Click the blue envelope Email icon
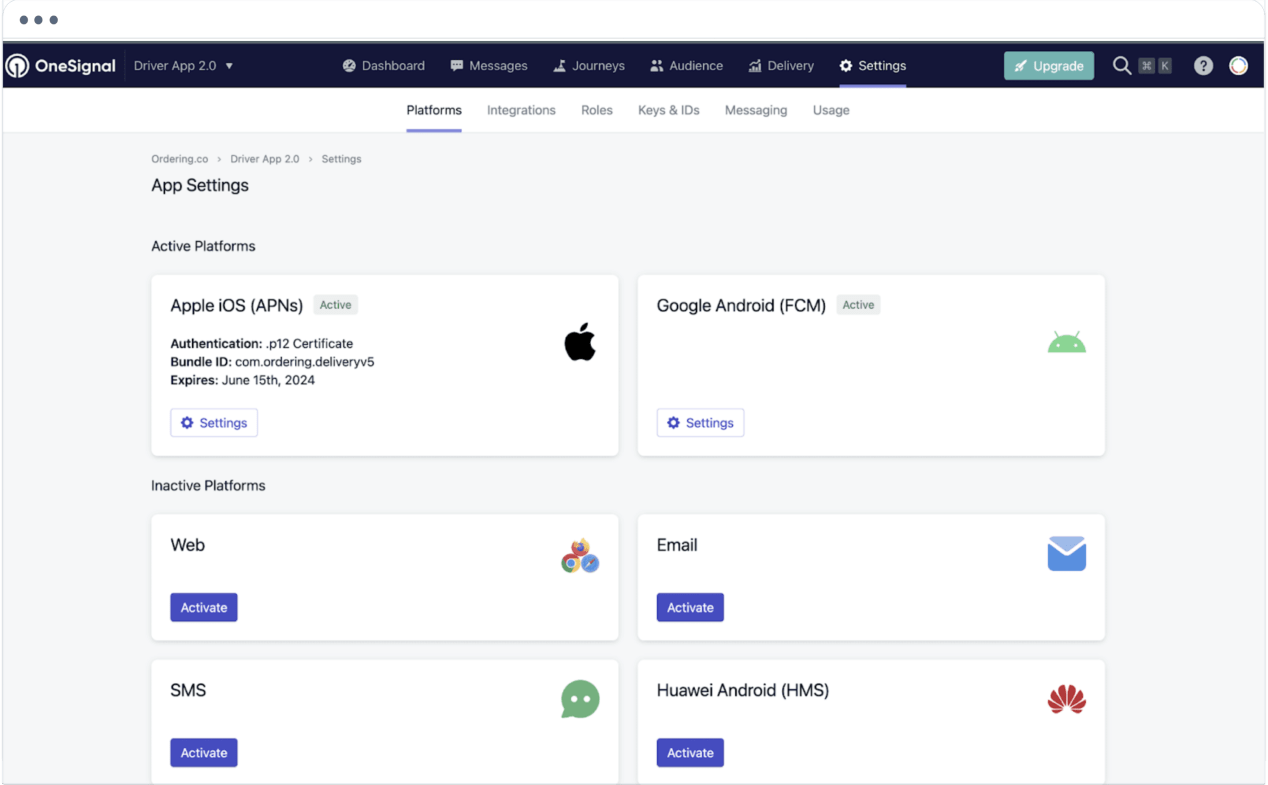 pos(1066,553)
